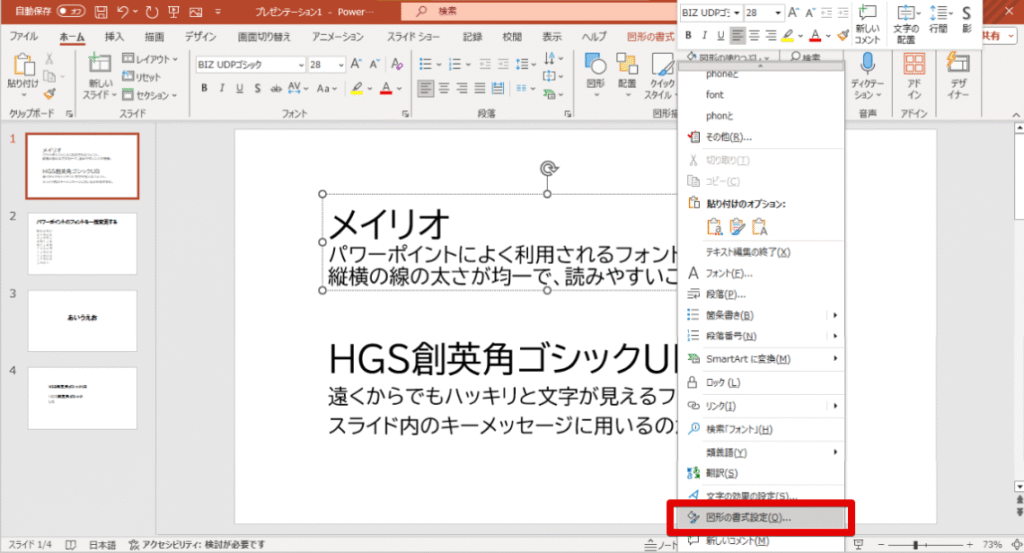Click the Format Painter brush in the Clipboard group
The height and width of the screenshot is (553, 1024).
[x=50, y=94]
